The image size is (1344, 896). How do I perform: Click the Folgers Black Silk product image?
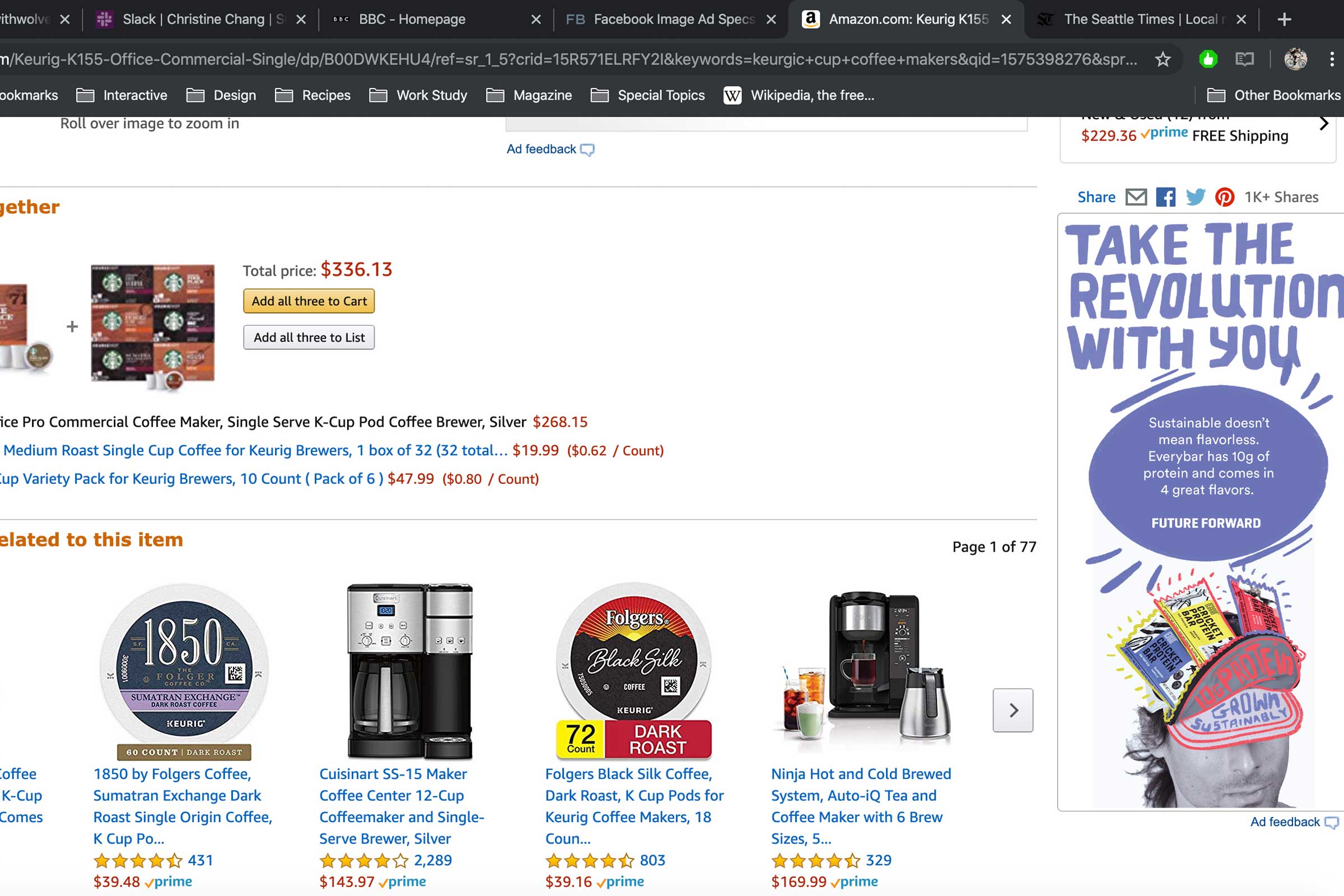click(634, 671)
